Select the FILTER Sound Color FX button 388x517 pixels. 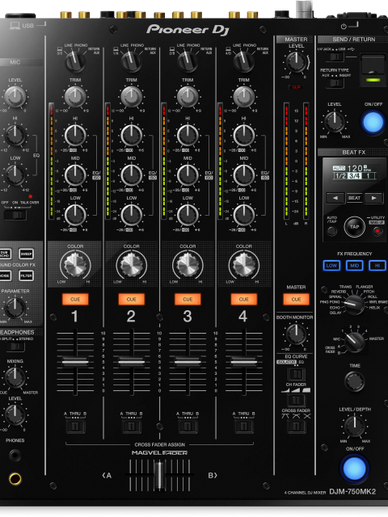coord(26,276)
